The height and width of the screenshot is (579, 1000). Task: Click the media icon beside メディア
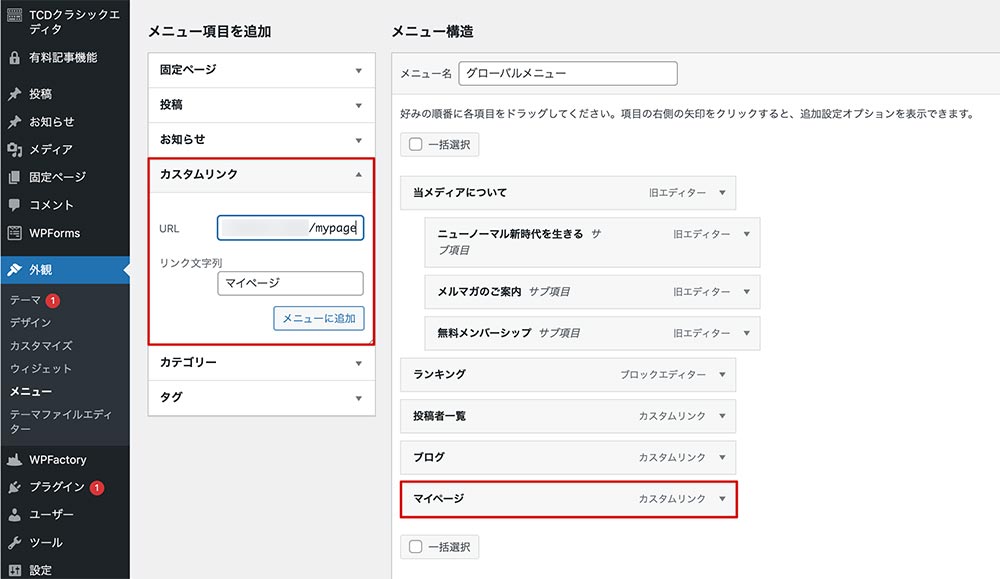14,150
